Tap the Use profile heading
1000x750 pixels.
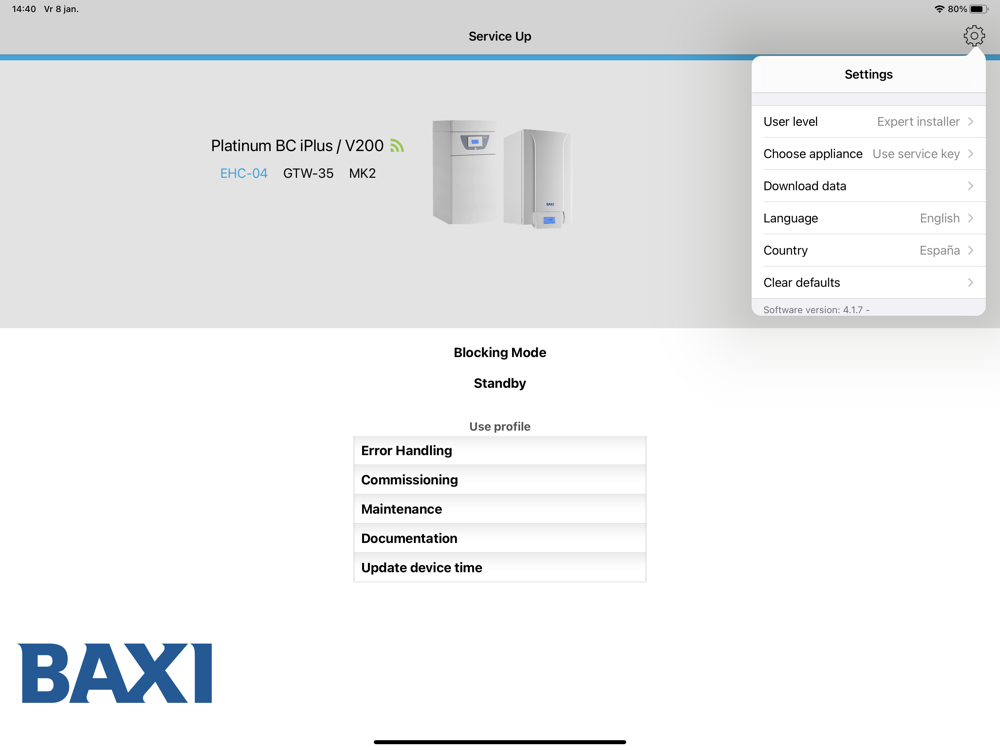click(x=500, y=427)
